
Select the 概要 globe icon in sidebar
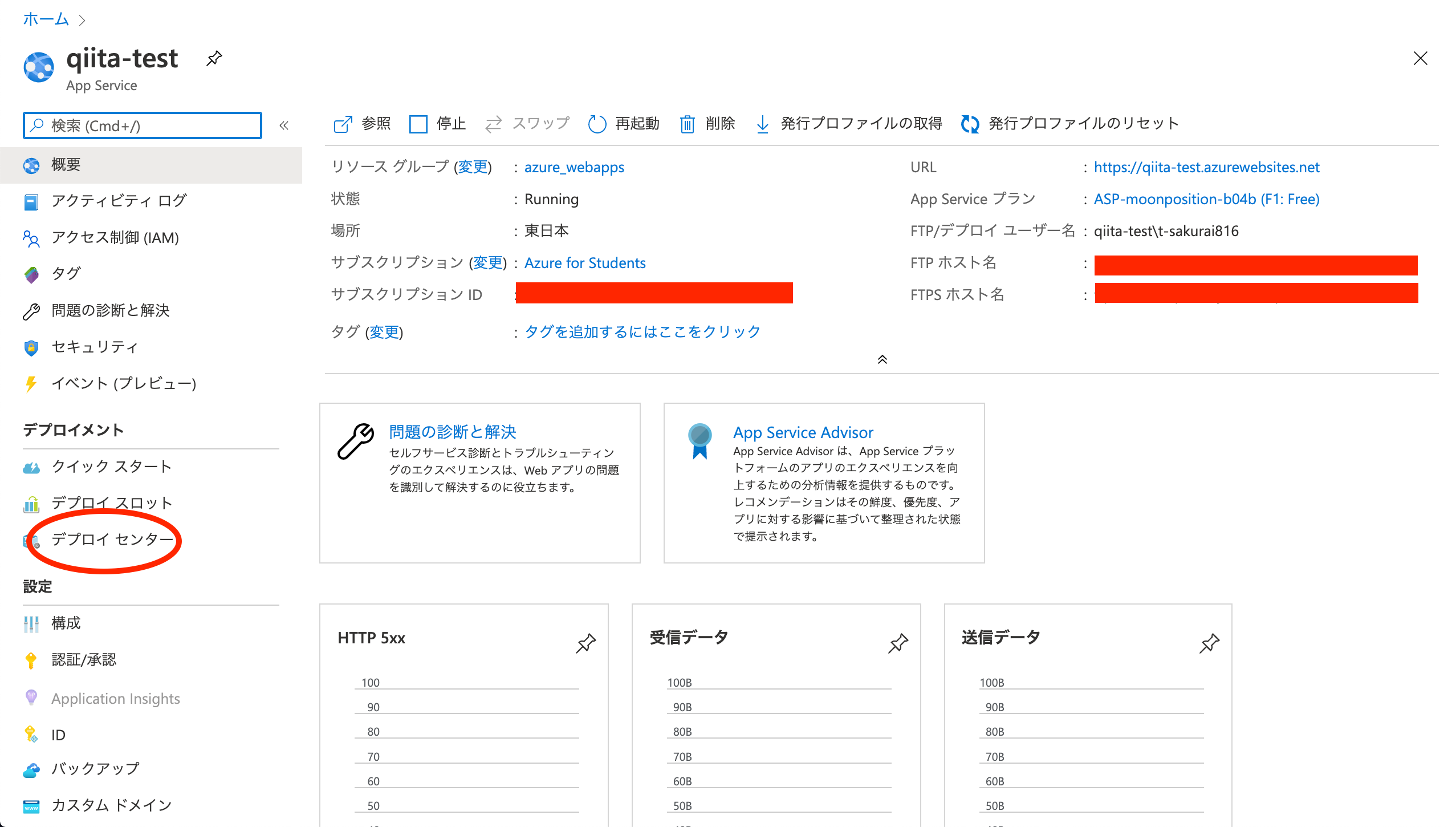click(31, 165)
